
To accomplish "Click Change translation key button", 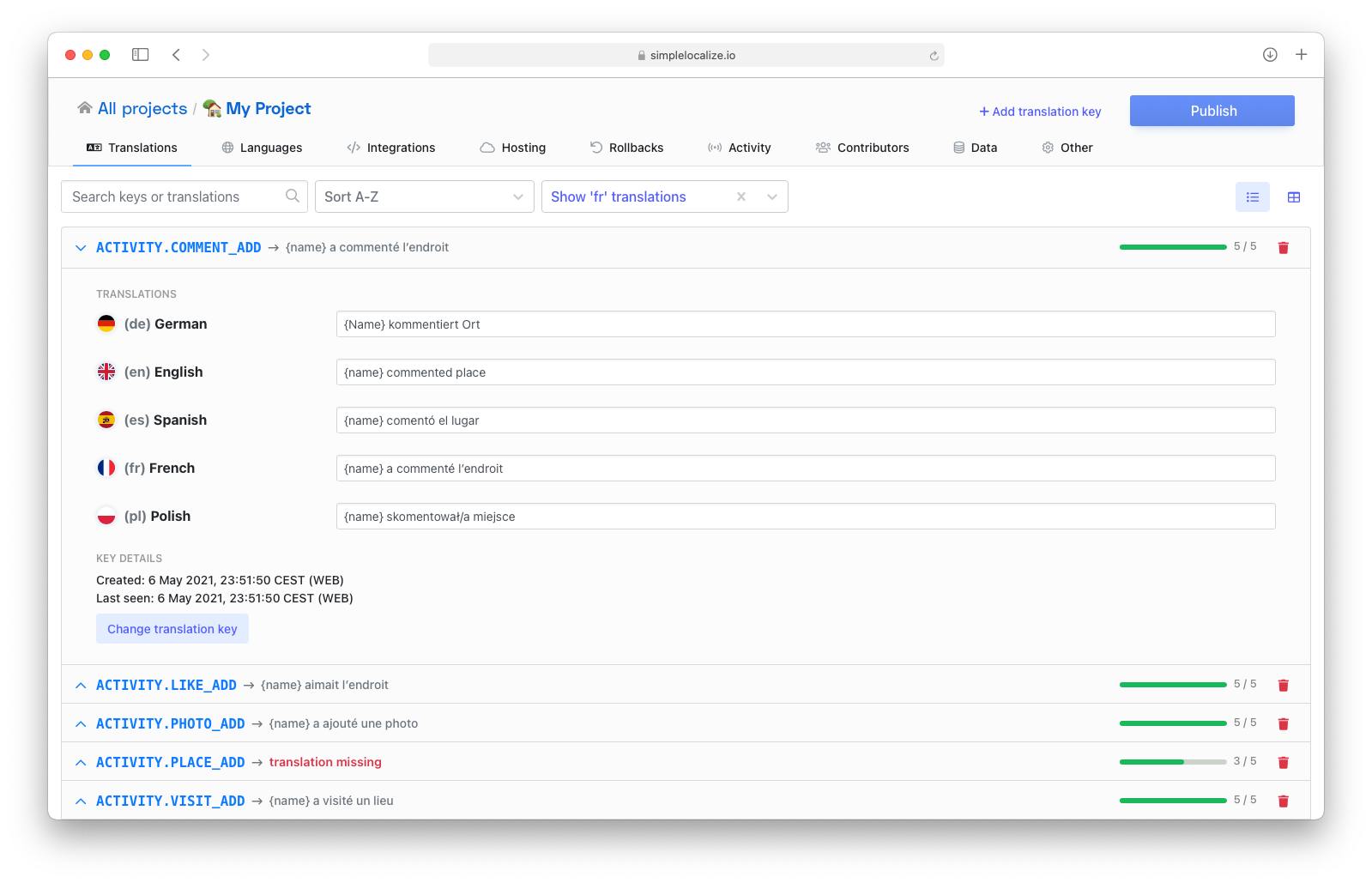I will click(172, 629).
